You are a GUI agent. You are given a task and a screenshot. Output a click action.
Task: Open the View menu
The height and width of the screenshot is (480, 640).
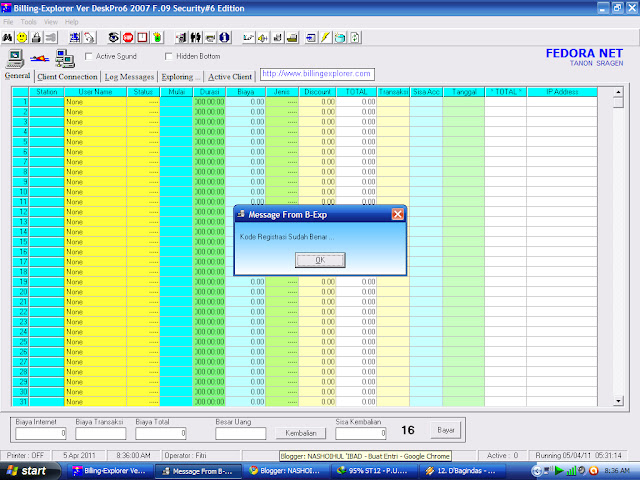pyautogui.click(x=51, y=22)
